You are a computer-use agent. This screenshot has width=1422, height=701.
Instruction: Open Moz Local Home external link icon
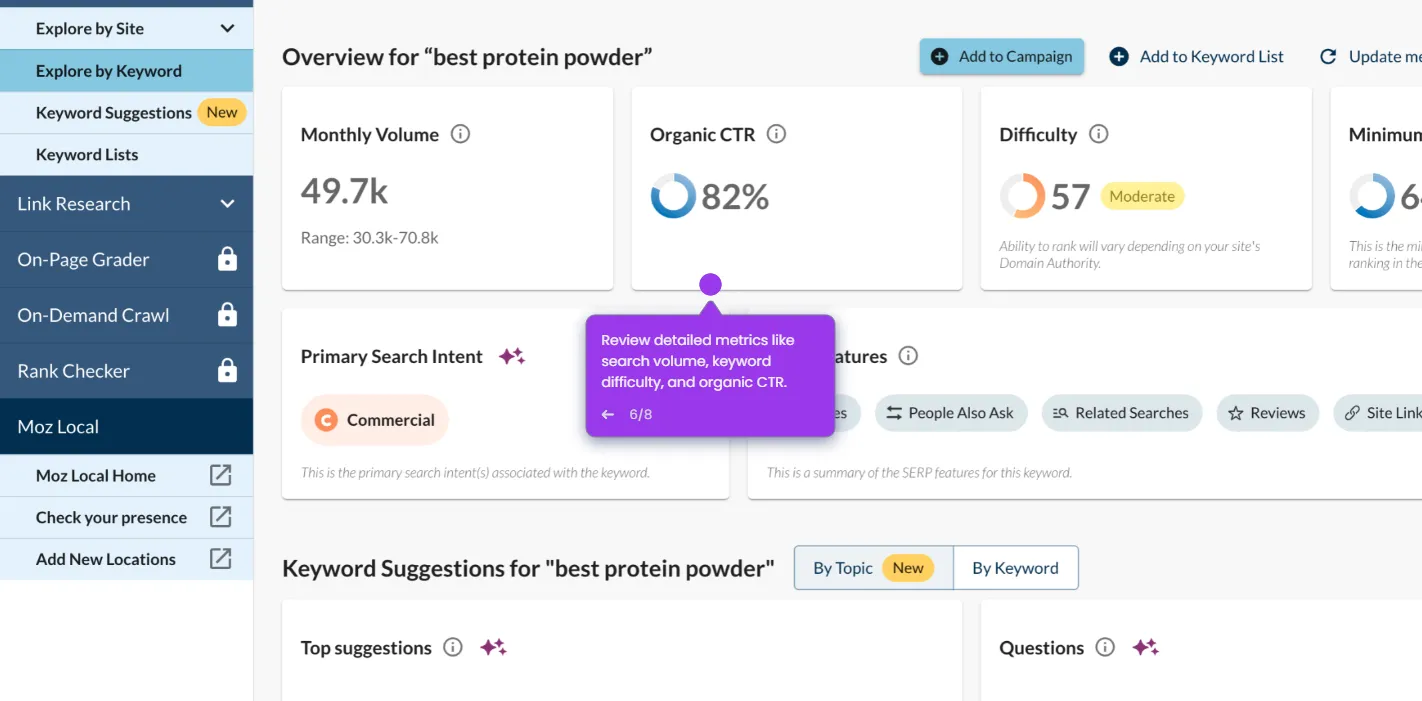(x=220, y=476)
